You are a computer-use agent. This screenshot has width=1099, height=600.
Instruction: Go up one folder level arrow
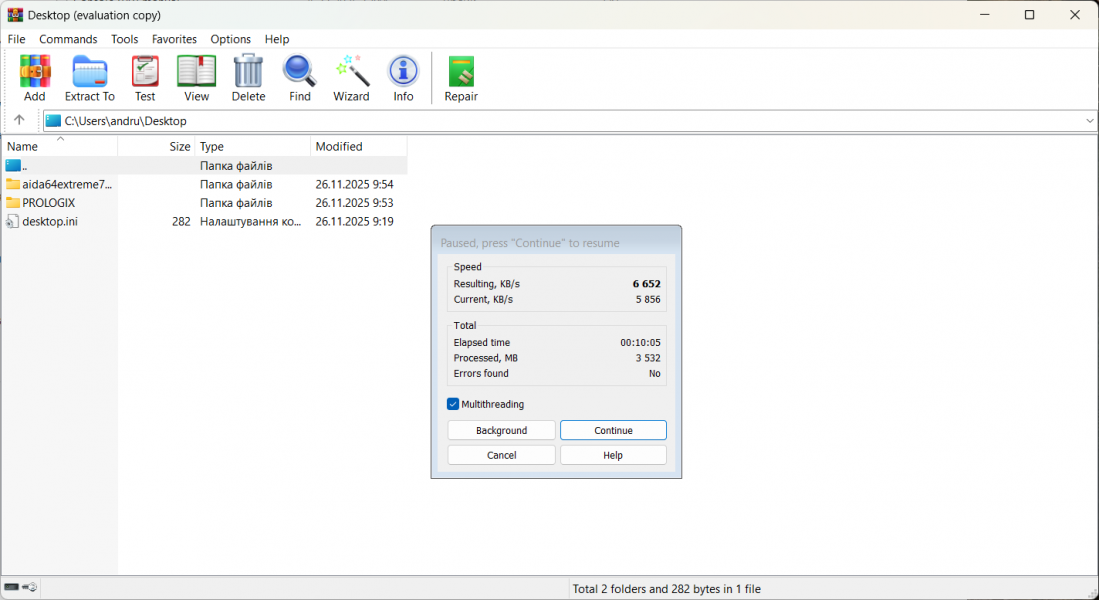(x=19, y=120)
